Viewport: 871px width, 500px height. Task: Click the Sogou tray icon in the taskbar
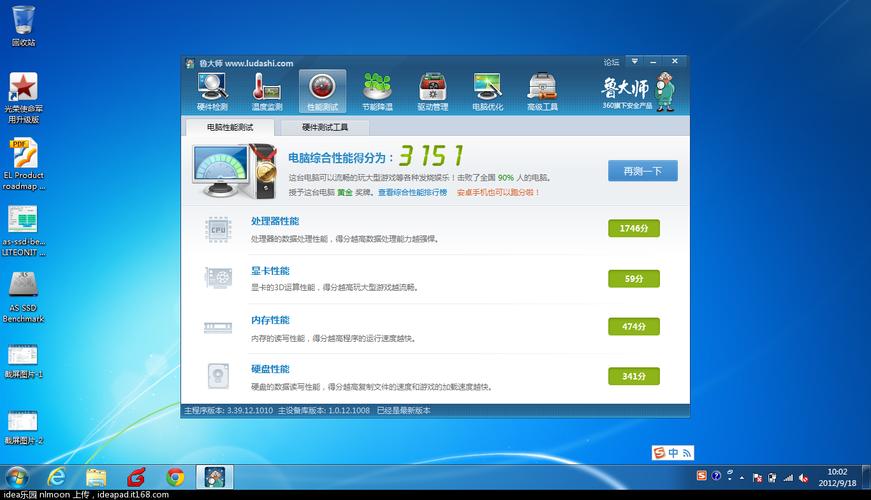(x=702, y=476)
